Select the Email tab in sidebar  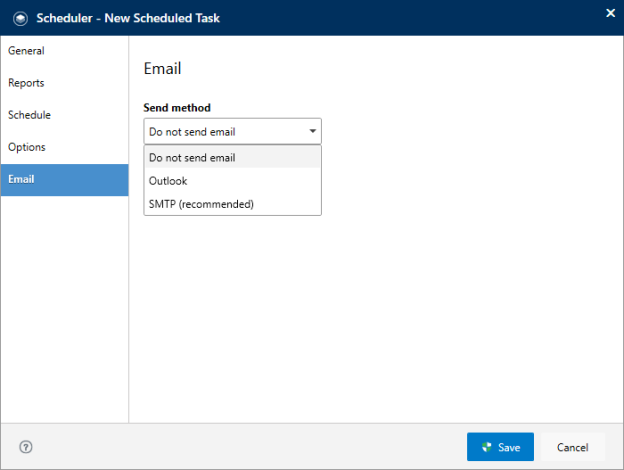pyautogui.click(x=64, y=179)
